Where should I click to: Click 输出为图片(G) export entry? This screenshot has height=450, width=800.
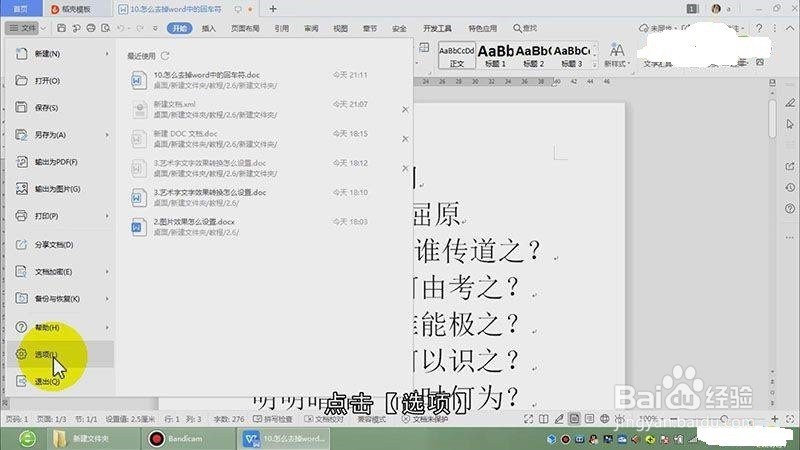pos(60,189)
